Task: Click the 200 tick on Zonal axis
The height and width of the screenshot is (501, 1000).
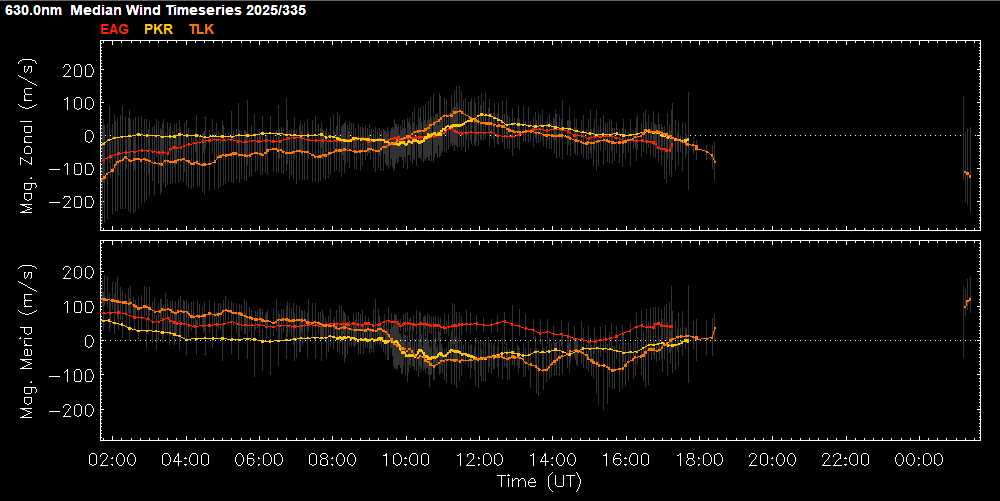Action: 80,70
